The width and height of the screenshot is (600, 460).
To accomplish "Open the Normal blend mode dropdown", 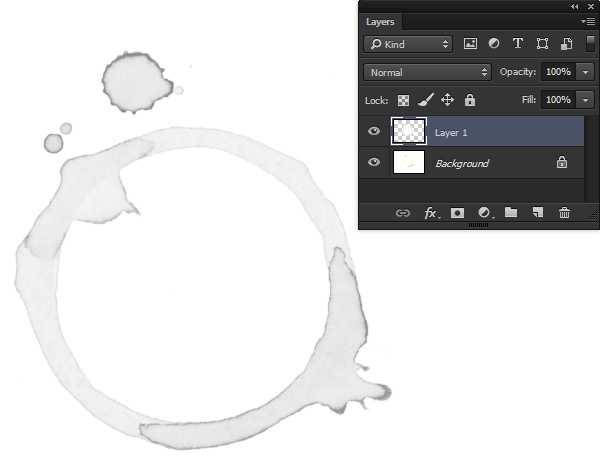I will pos(427,72).
